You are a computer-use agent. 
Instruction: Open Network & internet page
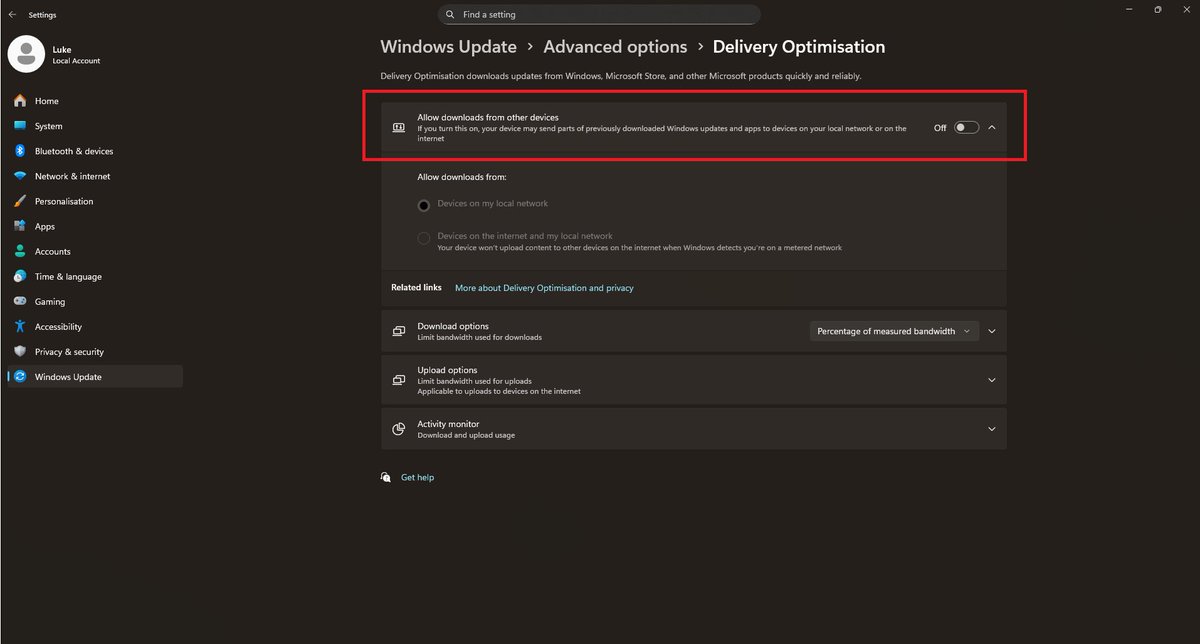click(x=94, y=176)
